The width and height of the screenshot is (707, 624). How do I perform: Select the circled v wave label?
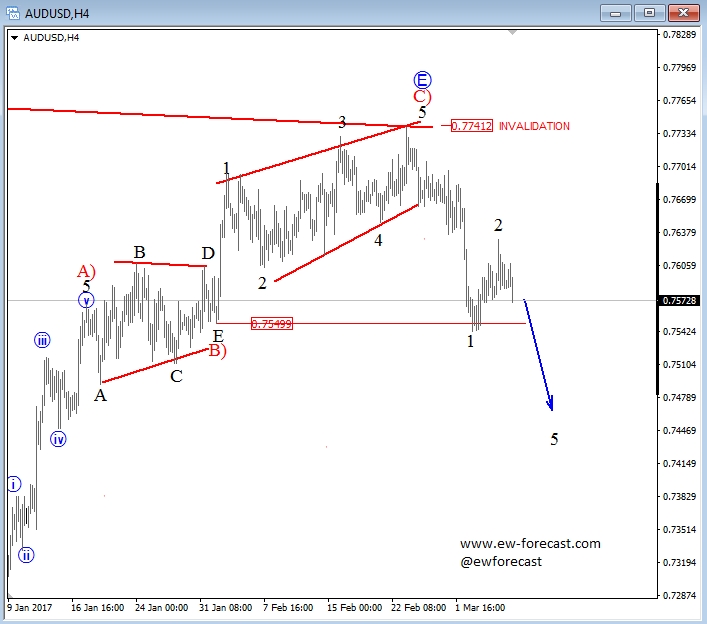point(86,300)
